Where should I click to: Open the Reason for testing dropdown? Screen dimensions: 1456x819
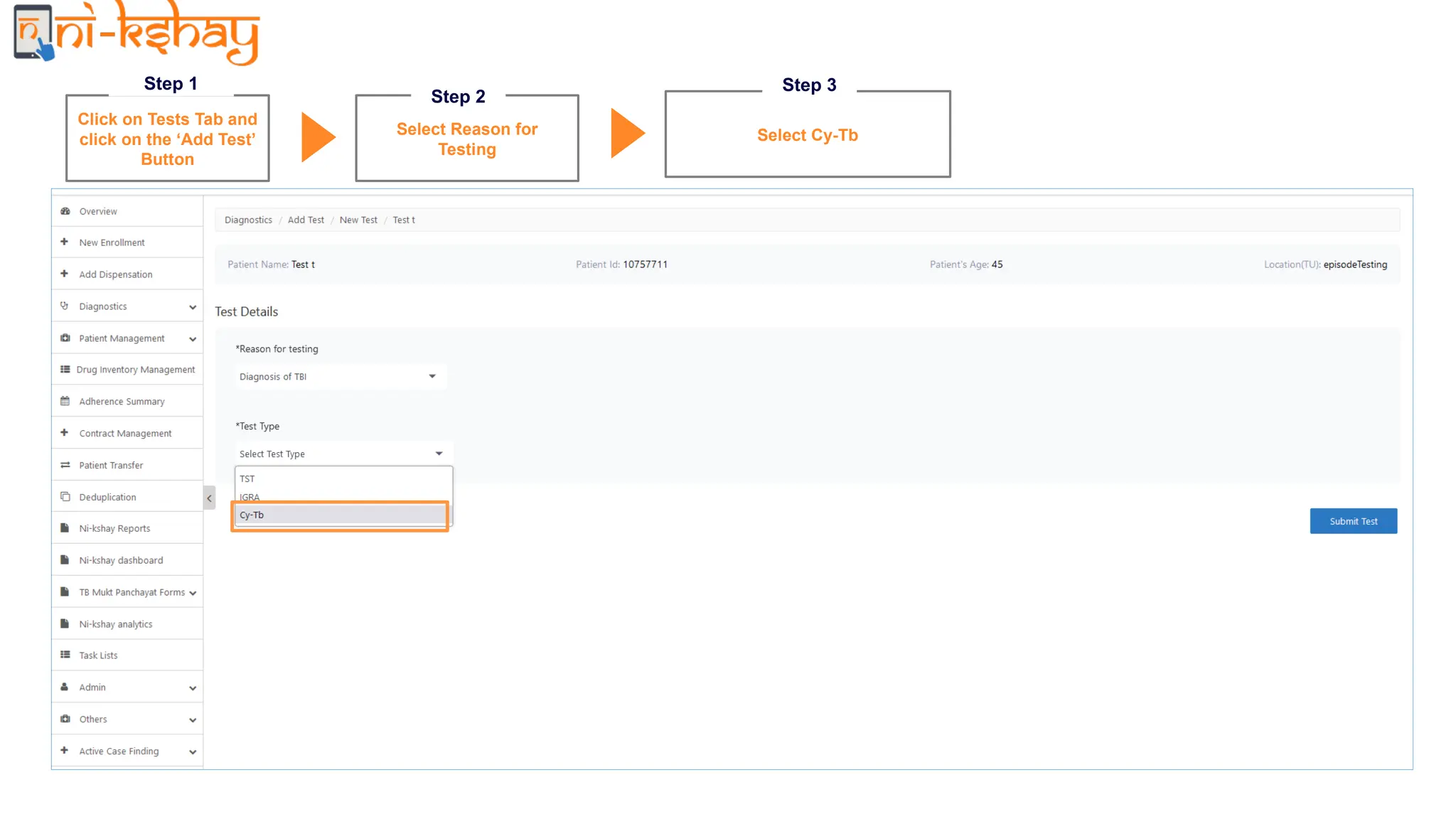click(340, 376)
